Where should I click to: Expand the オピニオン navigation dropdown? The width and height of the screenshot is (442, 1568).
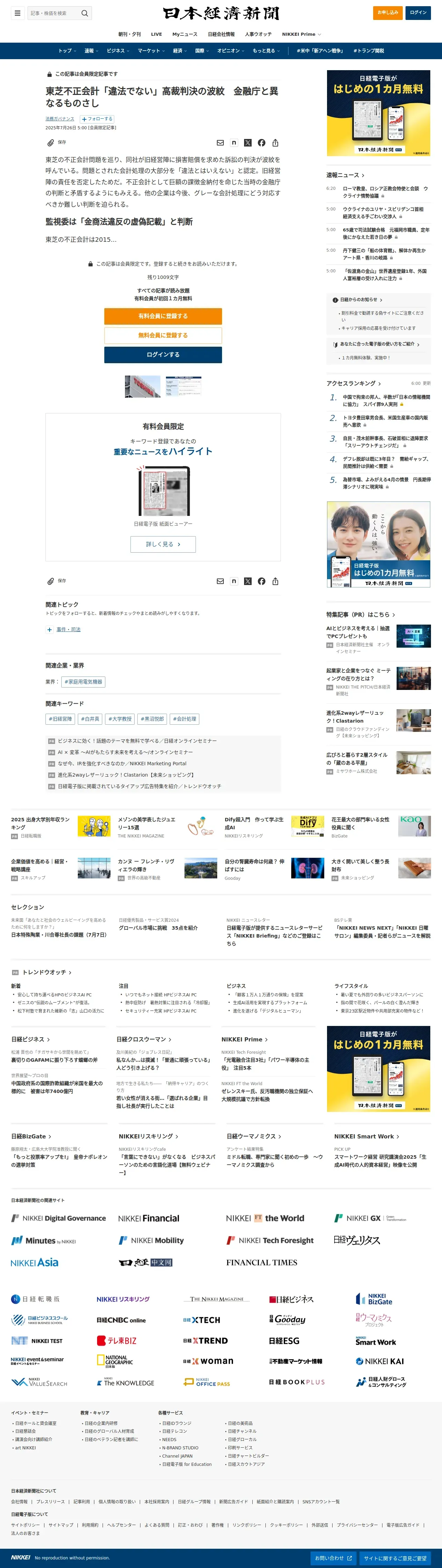pos(231,51)
